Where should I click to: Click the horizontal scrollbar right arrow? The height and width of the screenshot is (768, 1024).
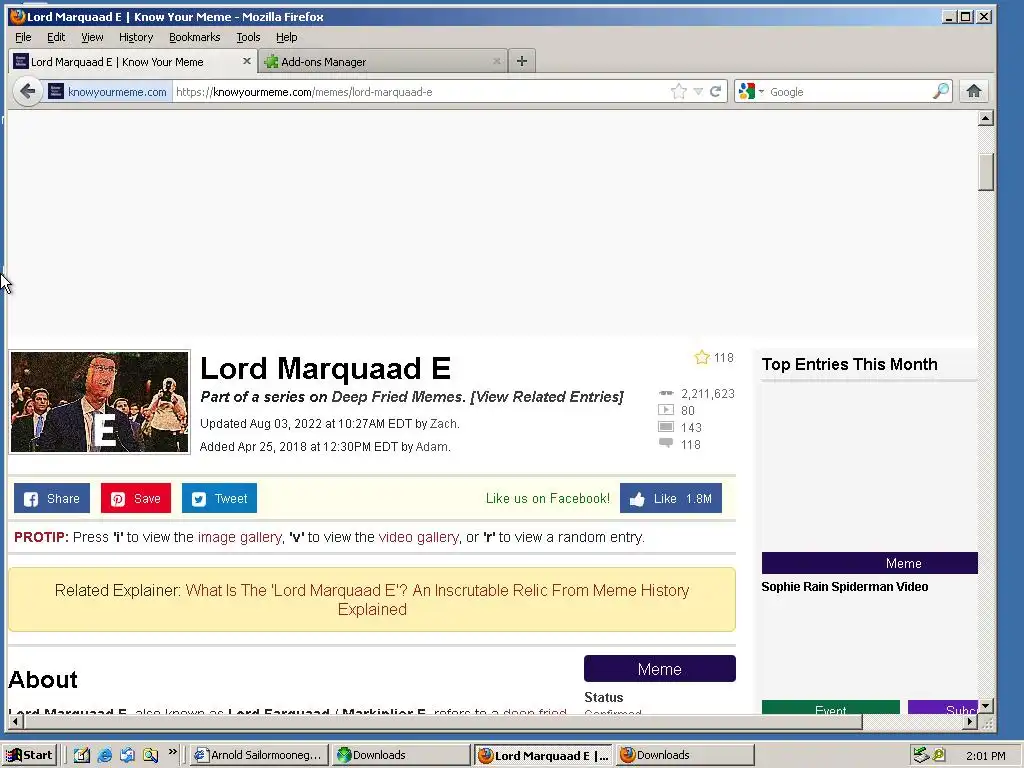click(970, 722)
